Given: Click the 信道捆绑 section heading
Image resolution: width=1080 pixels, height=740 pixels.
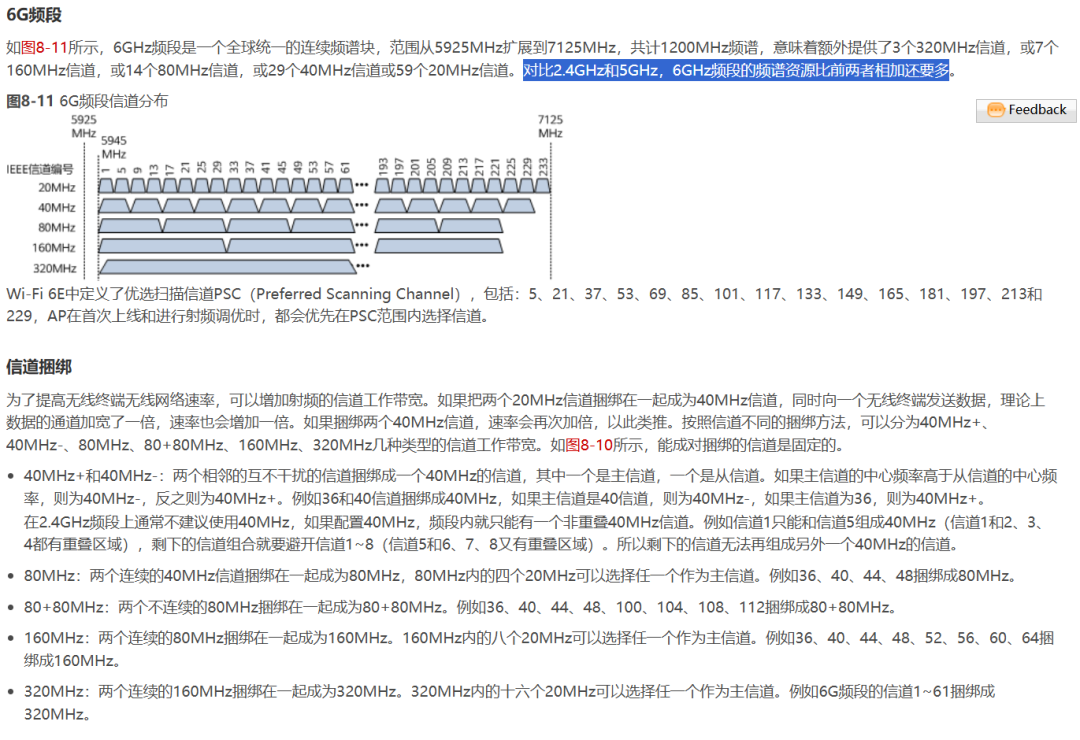Looking at the screenshot, I should click(39, 366).
